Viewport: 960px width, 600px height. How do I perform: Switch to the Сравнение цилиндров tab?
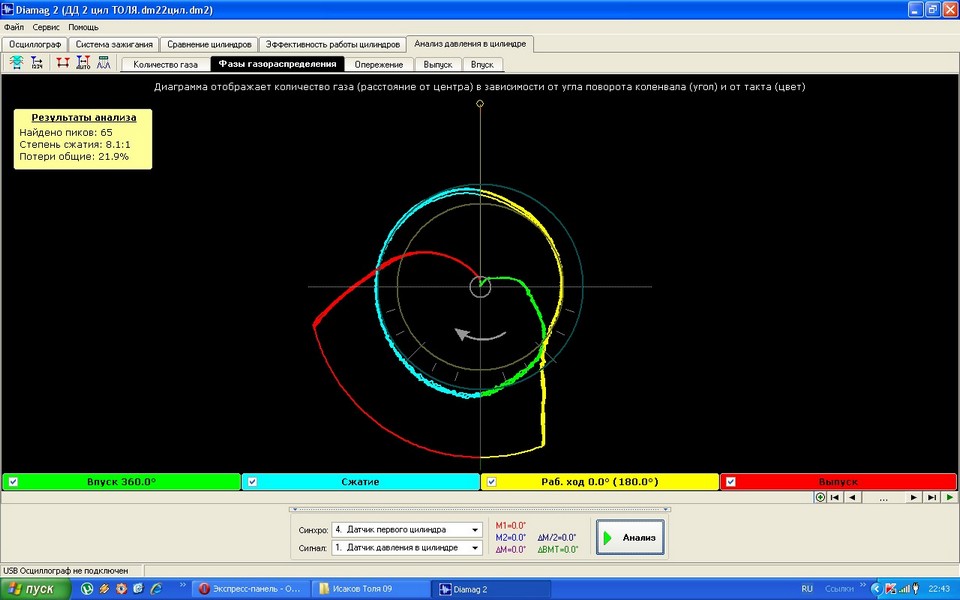point(209,44)
